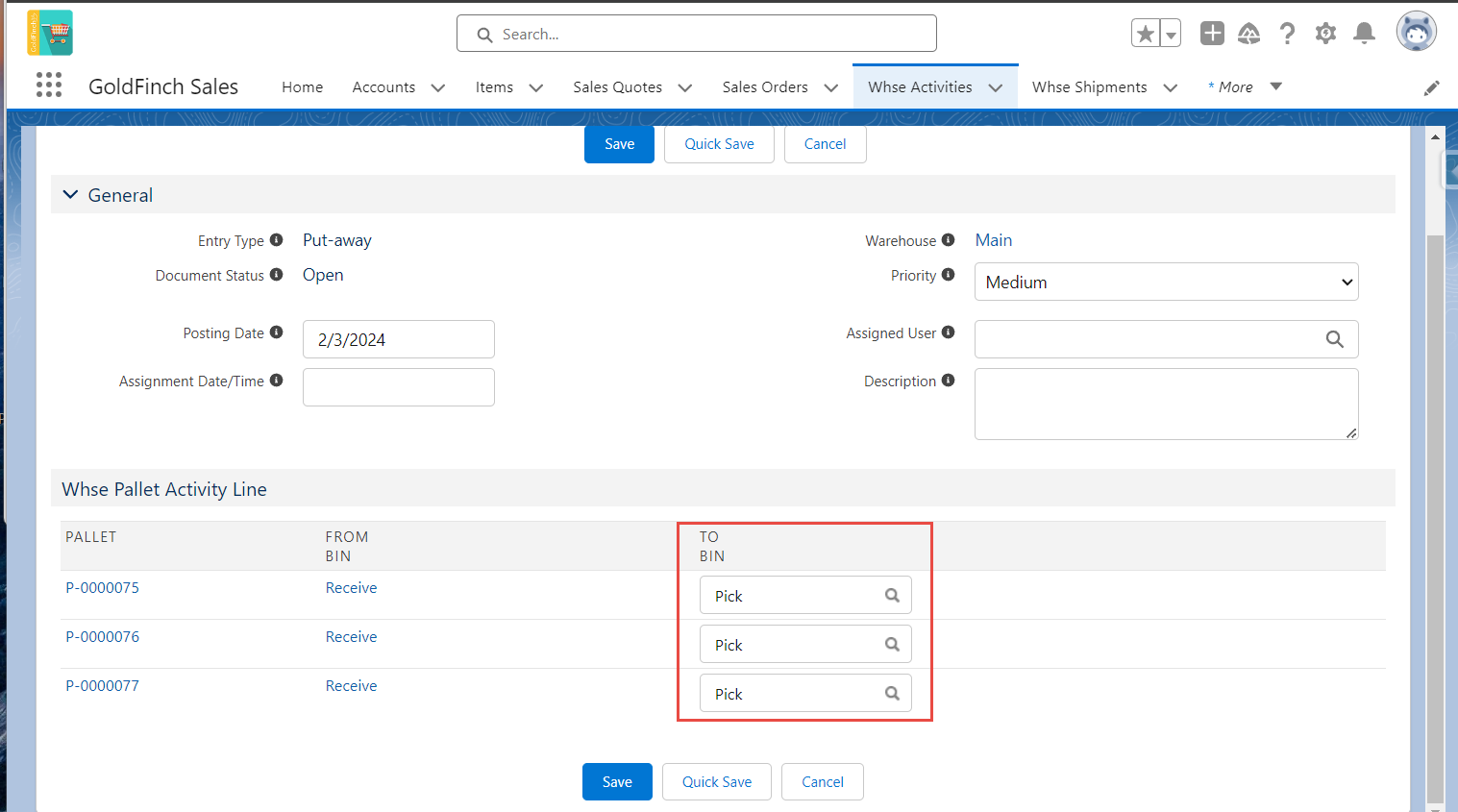This screenshot has width=1458, height=812.
Task: Click the Assignment Date/Time field
Action: (x=398, y=387)
